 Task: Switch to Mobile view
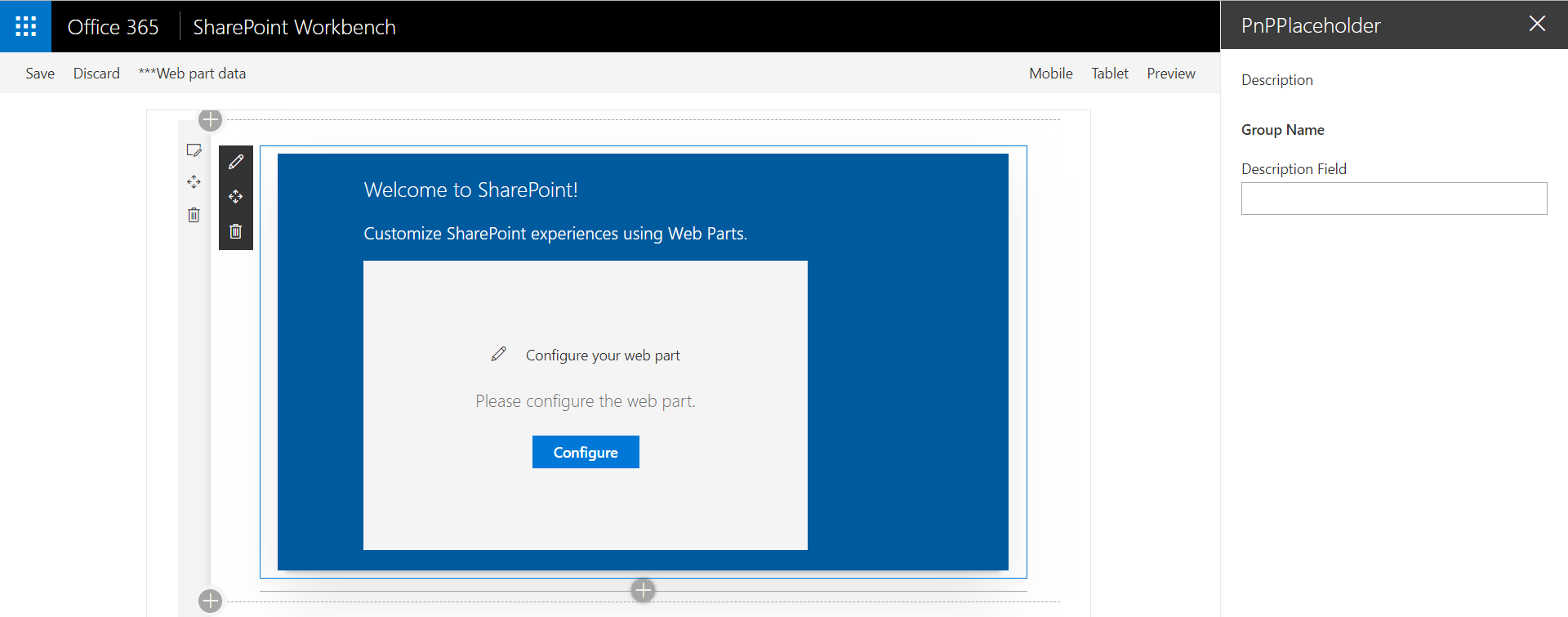(1050, 74)
